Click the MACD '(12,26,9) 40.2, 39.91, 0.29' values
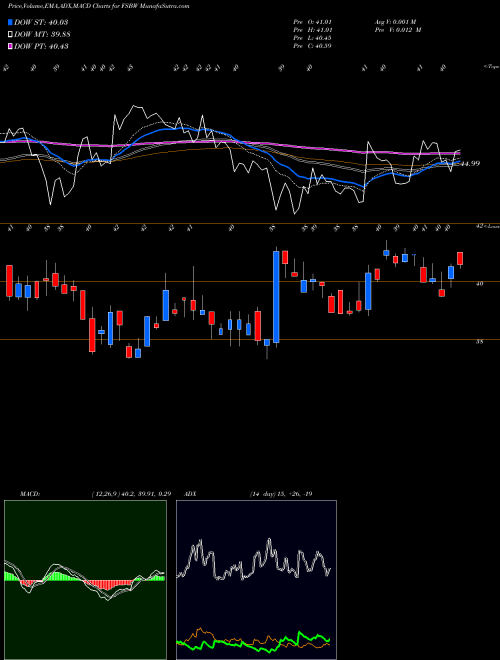The image size is (500, 660). (131, 494)
